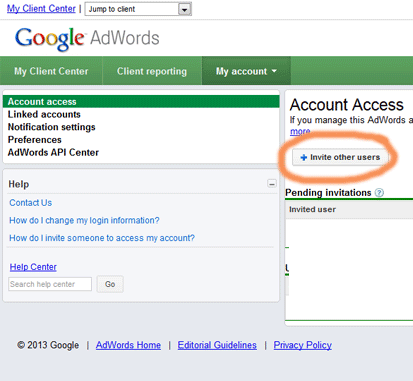Click the Account Access page heading
Image resolution: width=413 pixels, height=381 pixels.
pyautogui.click(x=347, y=105)
